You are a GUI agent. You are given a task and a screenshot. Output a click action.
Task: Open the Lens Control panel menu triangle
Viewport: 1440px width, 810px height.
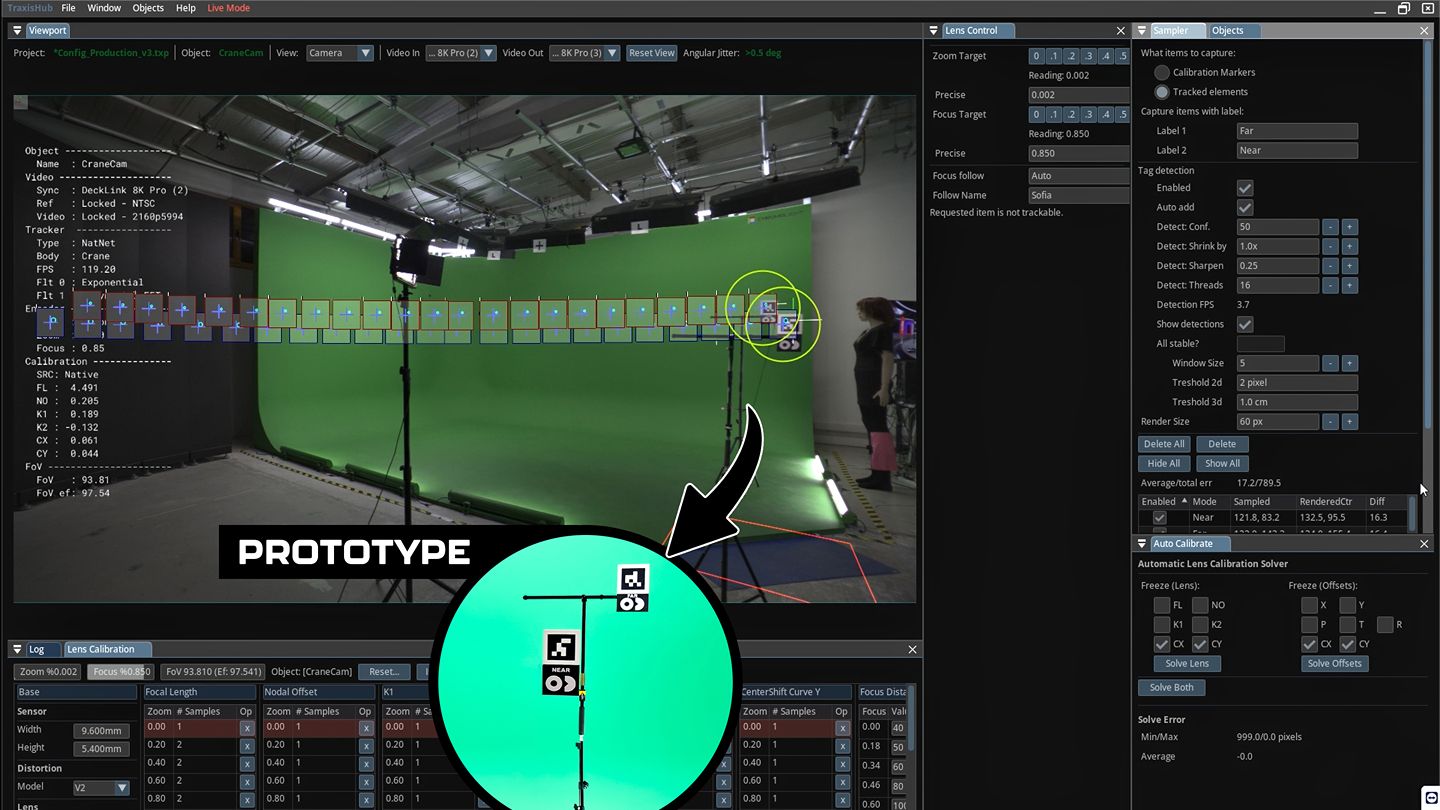pos(934,31)
